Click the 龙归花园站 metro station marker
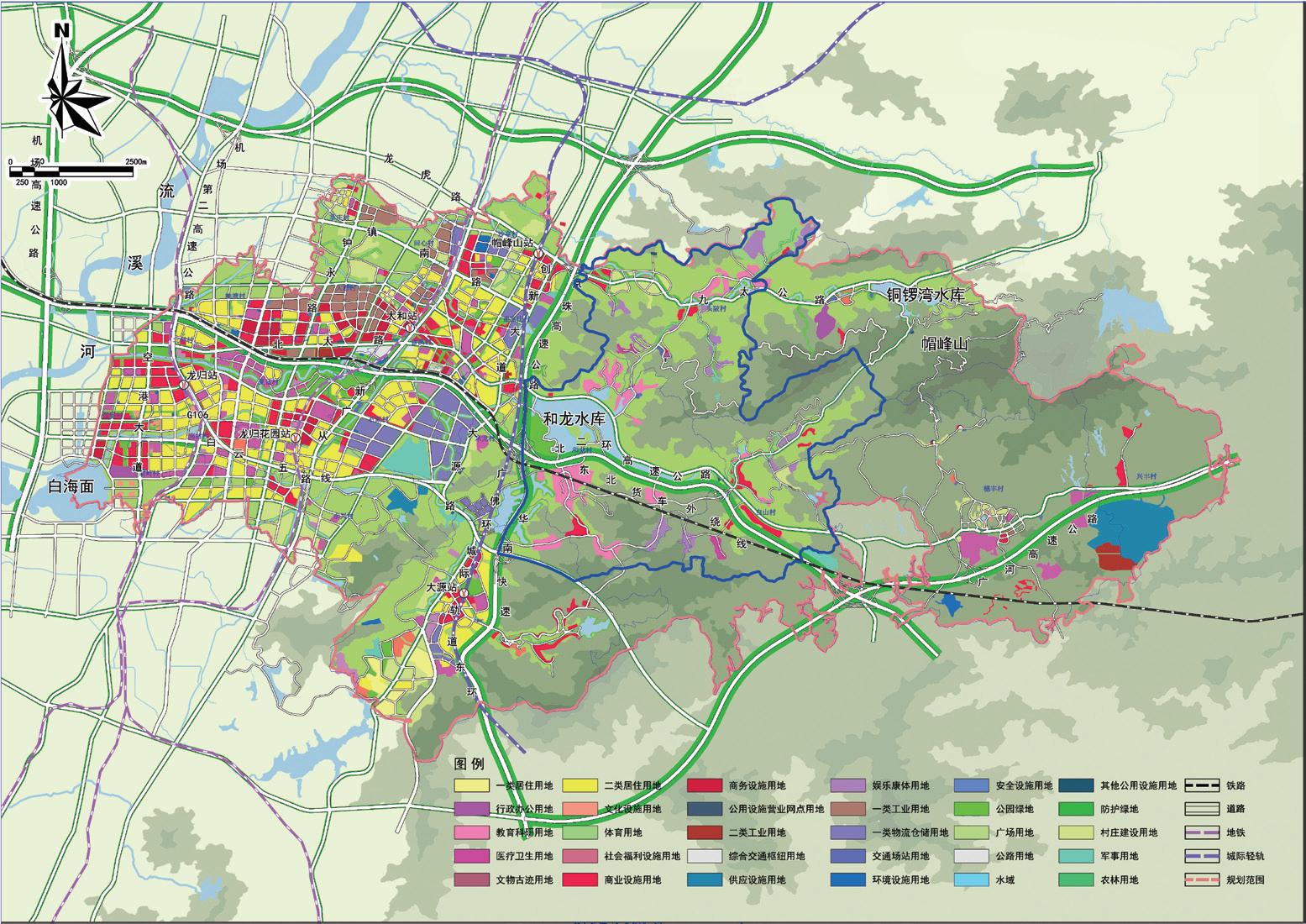 coord(296,438)
